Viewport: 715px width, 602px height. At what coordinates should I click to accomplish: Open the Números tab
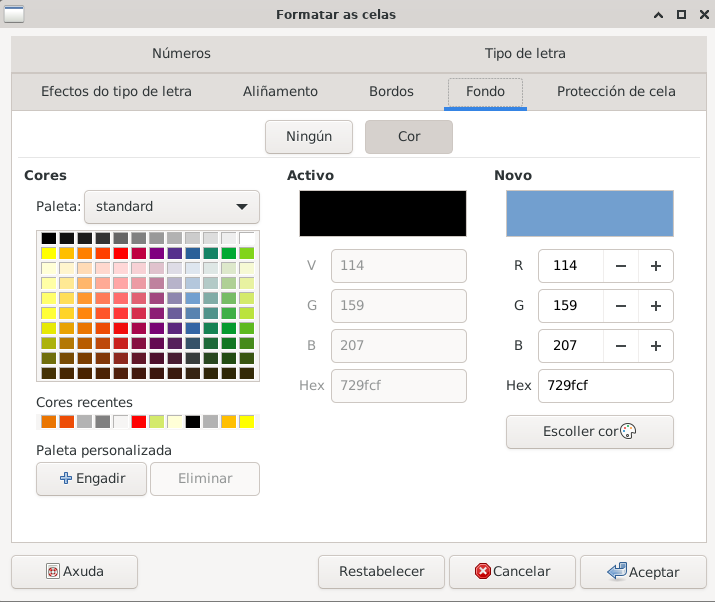pos(181,53)
